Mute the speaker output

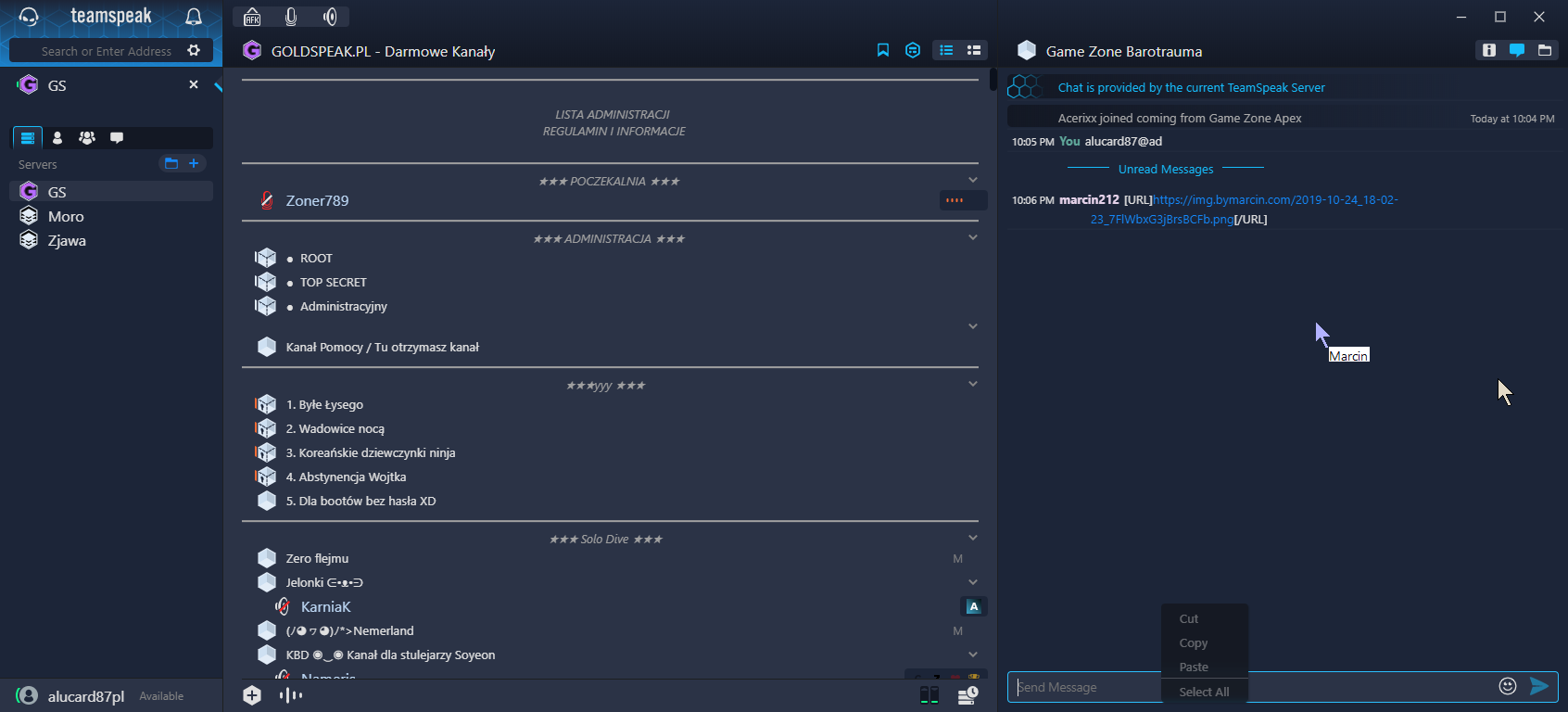(x=330, y=17)
